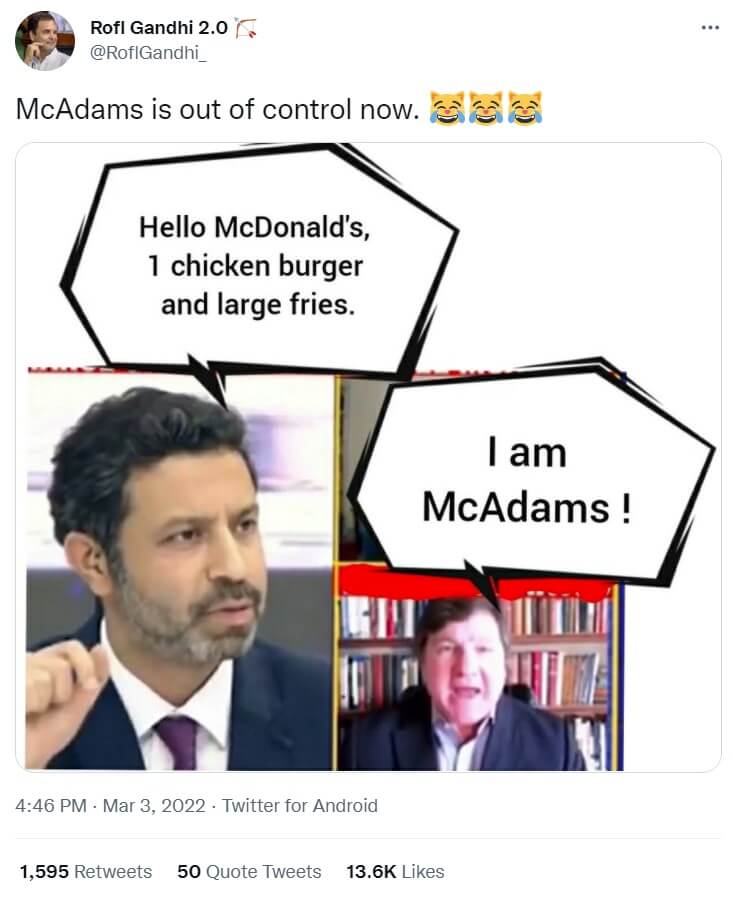Click the middle laughing cat emoji
733x901 pixels.
tap(487, 108)
